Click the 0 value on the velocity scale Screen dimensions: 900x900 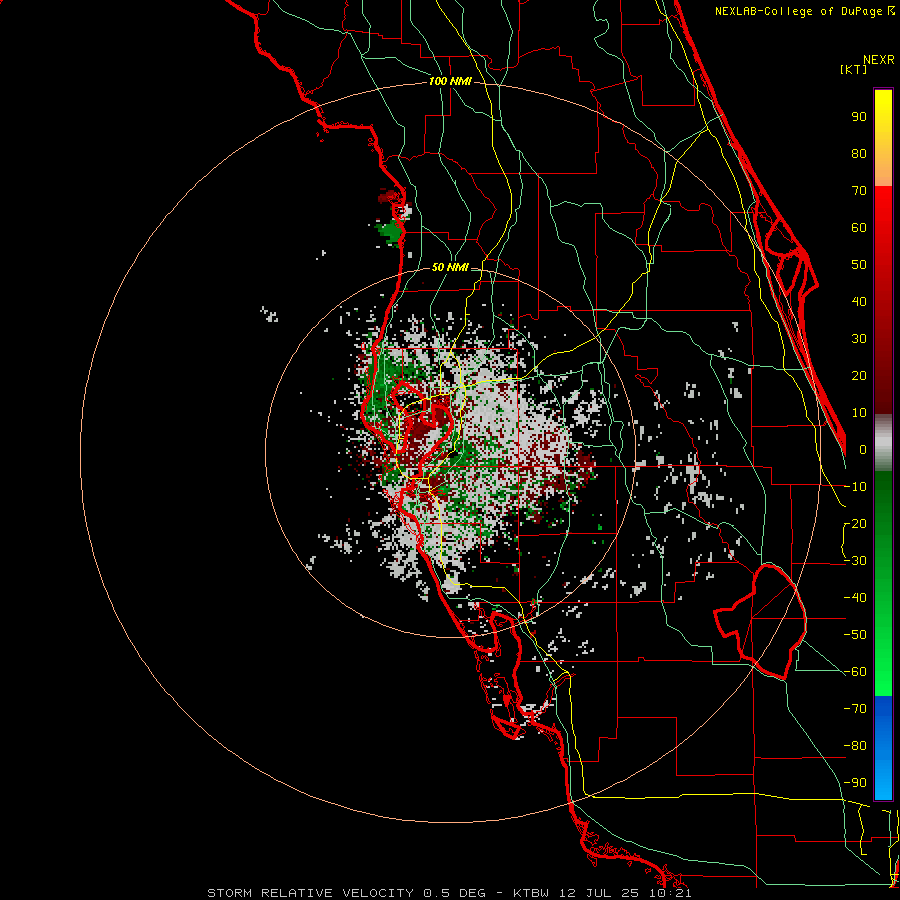[x=863, y=450]
